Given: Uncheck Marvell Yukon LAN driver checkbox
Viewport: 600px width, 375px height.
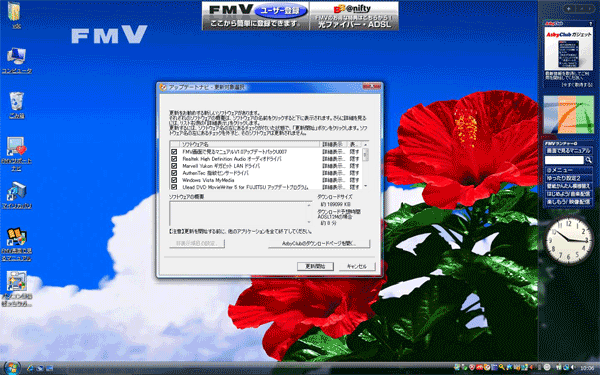Looking at the screenshot, I should pos(174,166).
